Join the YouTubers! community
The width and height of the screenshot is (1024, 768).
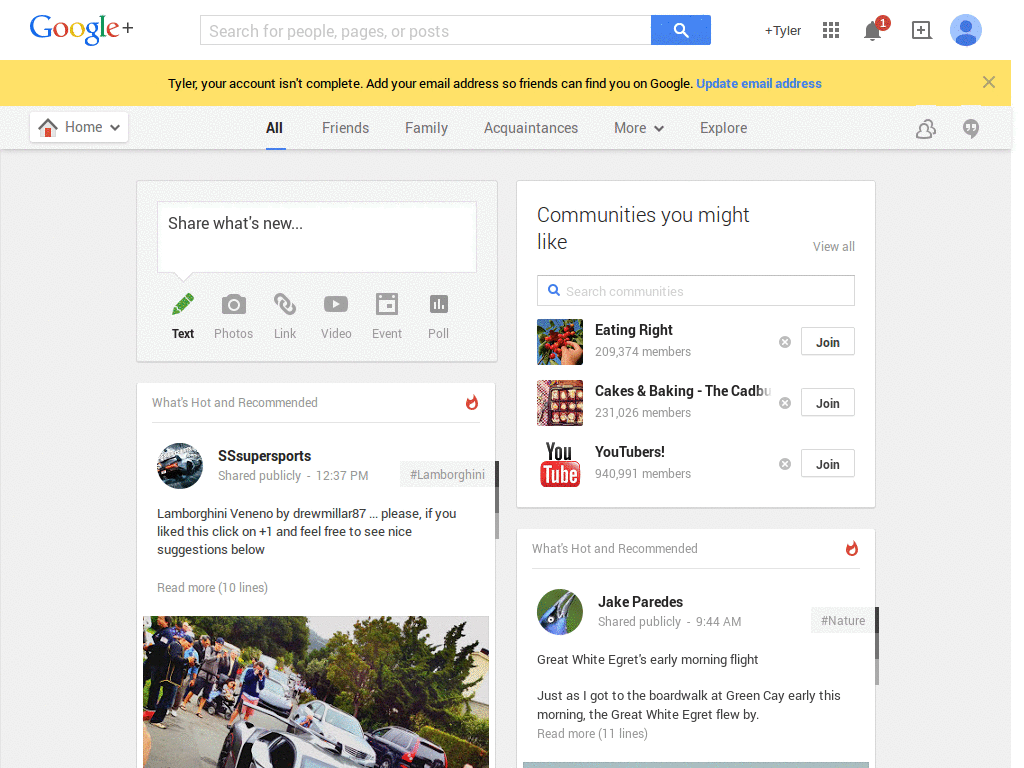[827, 464]
